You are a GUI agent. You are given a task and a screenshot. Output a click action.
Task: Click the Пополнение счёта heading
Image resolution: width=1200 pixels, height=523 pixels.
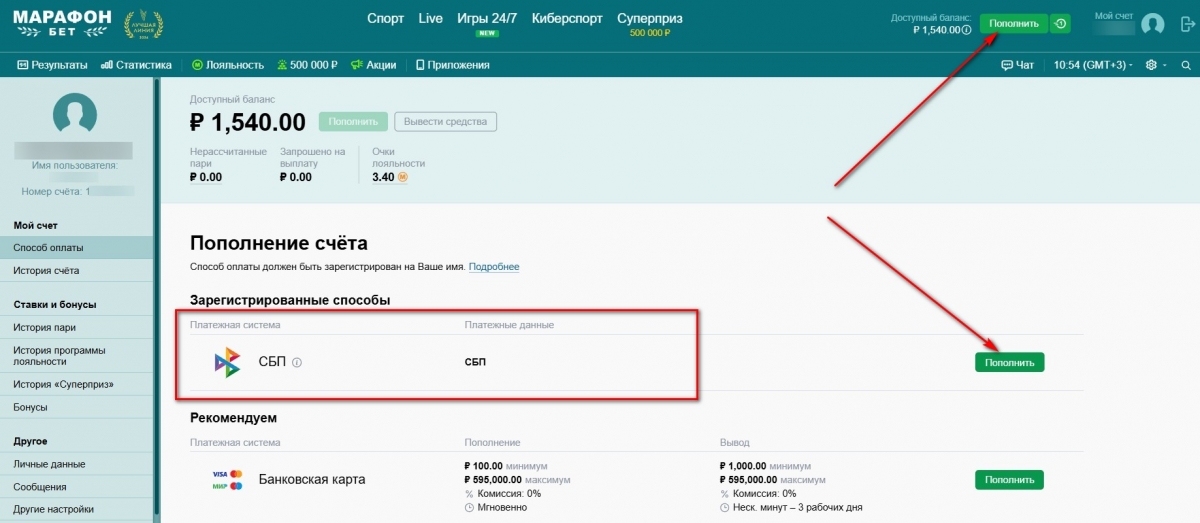point(279,243)
